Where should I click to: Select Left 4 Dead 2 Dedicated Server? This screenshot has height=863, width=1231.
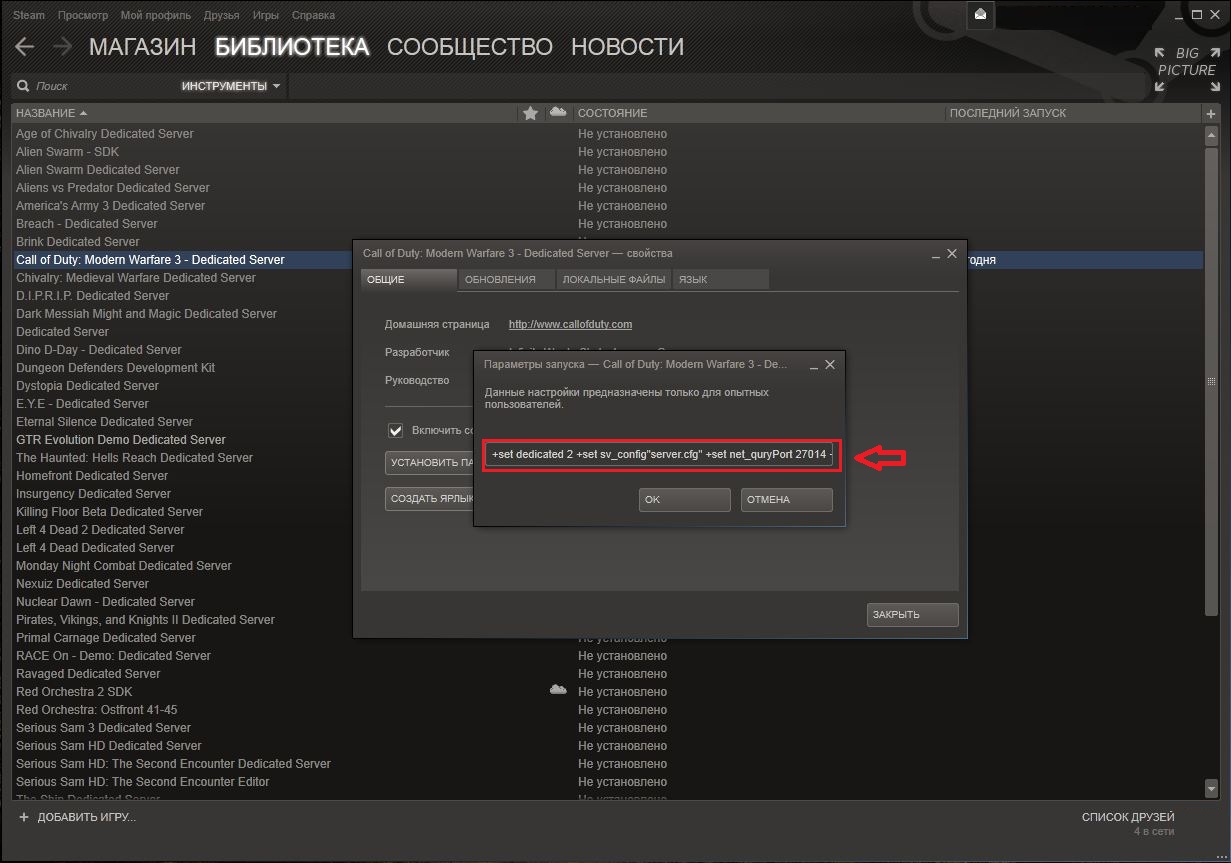pos(100,530)
